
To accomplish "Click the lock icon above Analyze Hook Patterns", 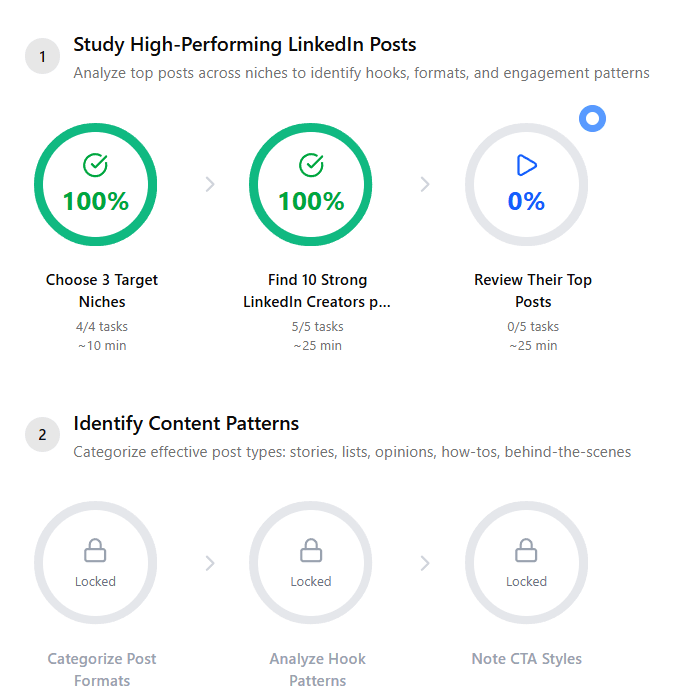I will point(311,550).
